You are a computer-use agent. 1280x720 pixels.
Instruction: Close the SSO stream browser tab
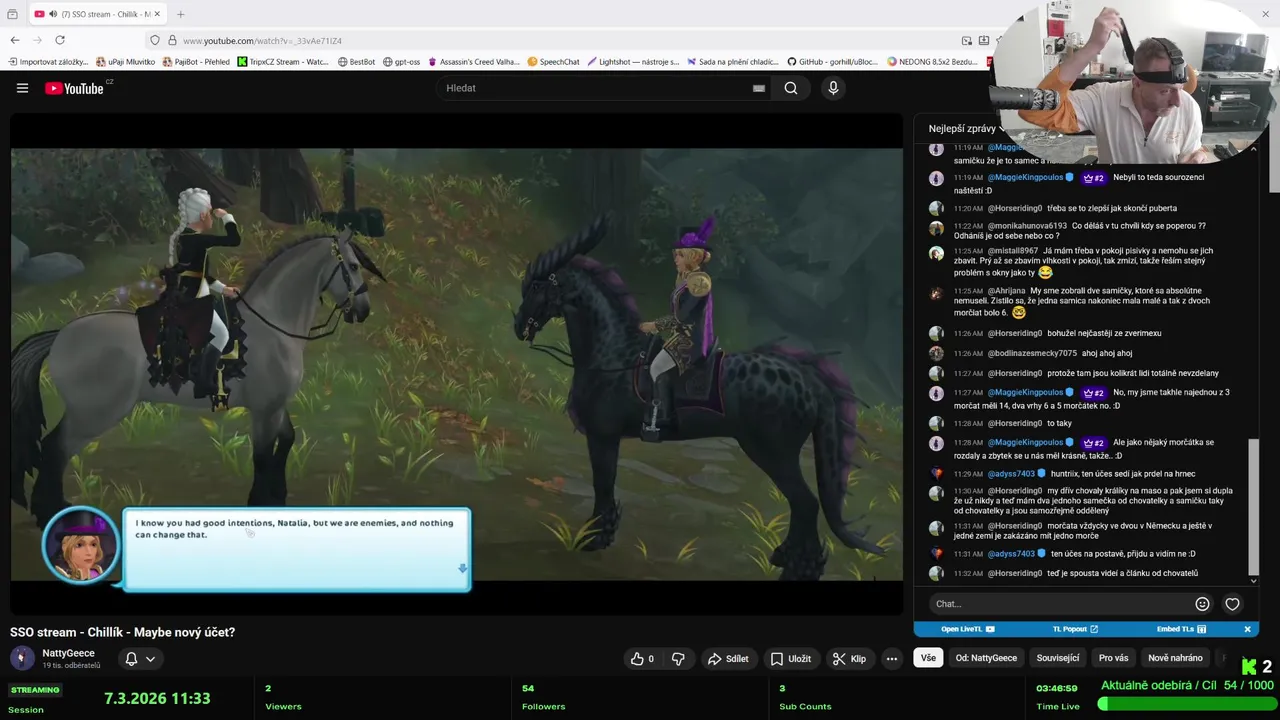pos(157,14)
